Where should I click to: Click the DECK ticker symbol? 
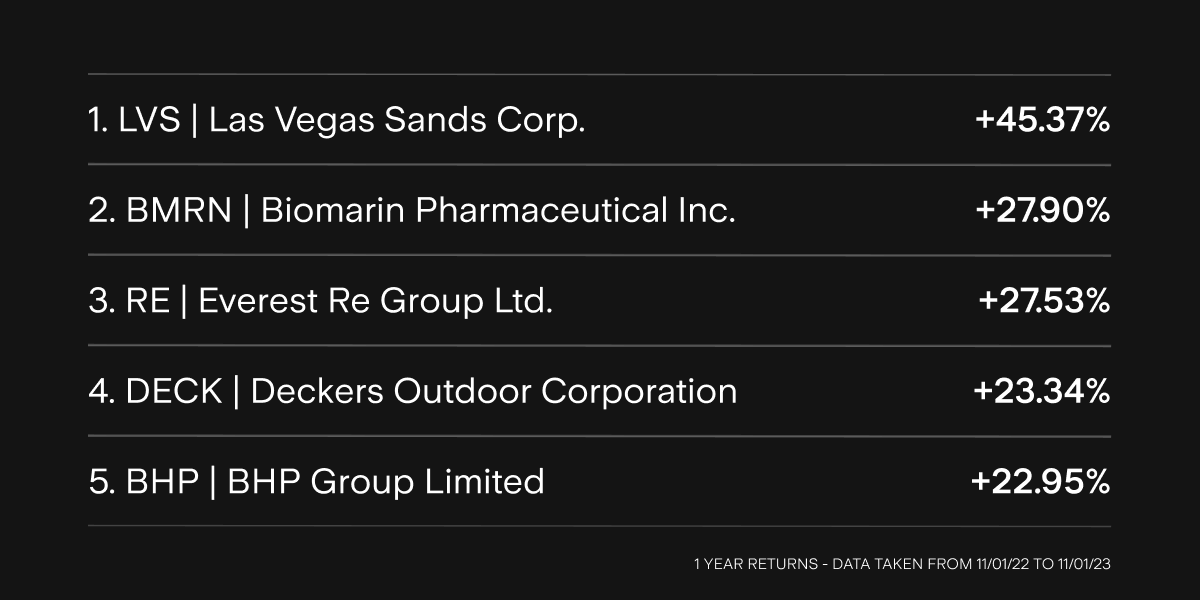coord(173,391)
